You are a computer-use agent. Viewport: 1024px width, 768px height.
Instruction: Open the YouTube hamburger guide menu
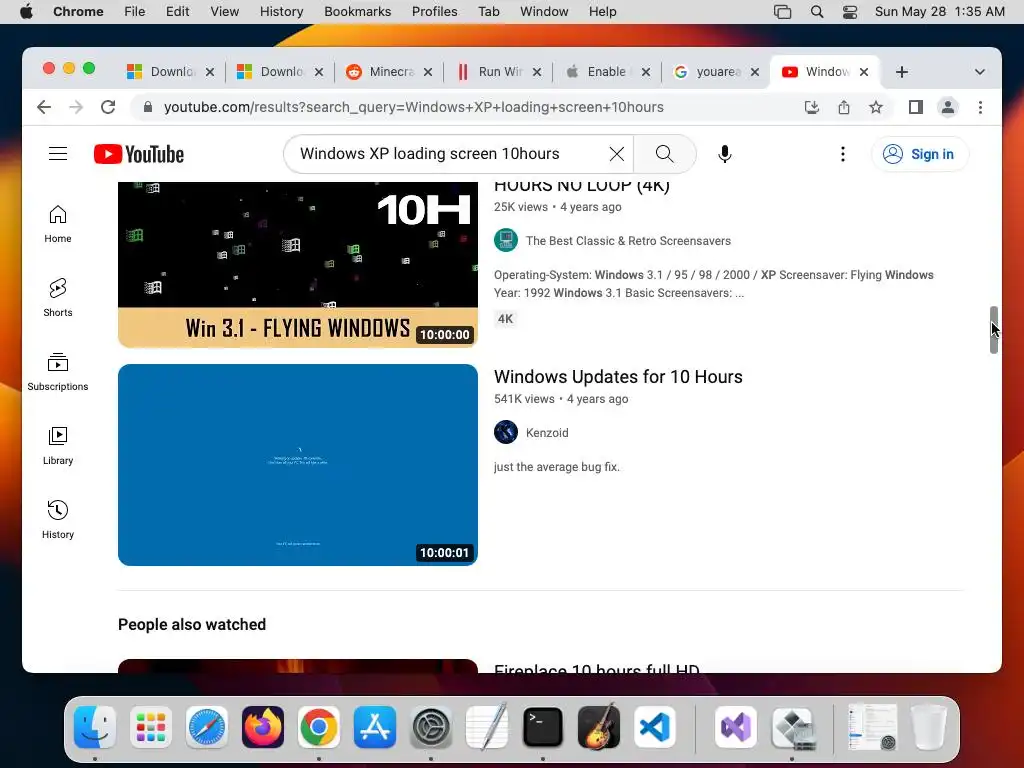58,153
